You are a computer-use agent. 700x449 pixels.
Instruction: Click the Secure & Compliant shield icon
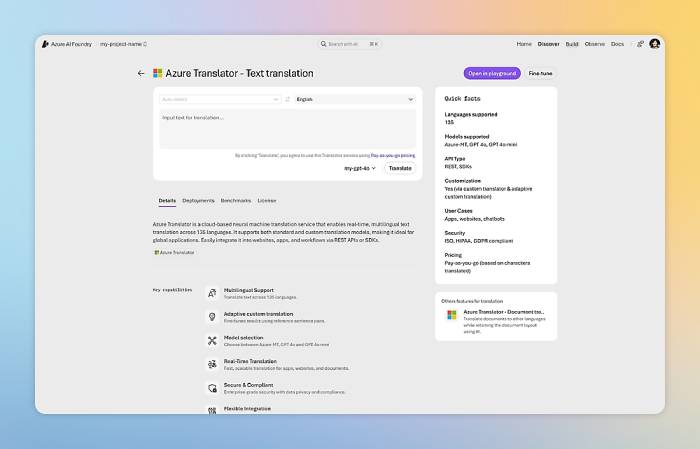coord(212,388)
